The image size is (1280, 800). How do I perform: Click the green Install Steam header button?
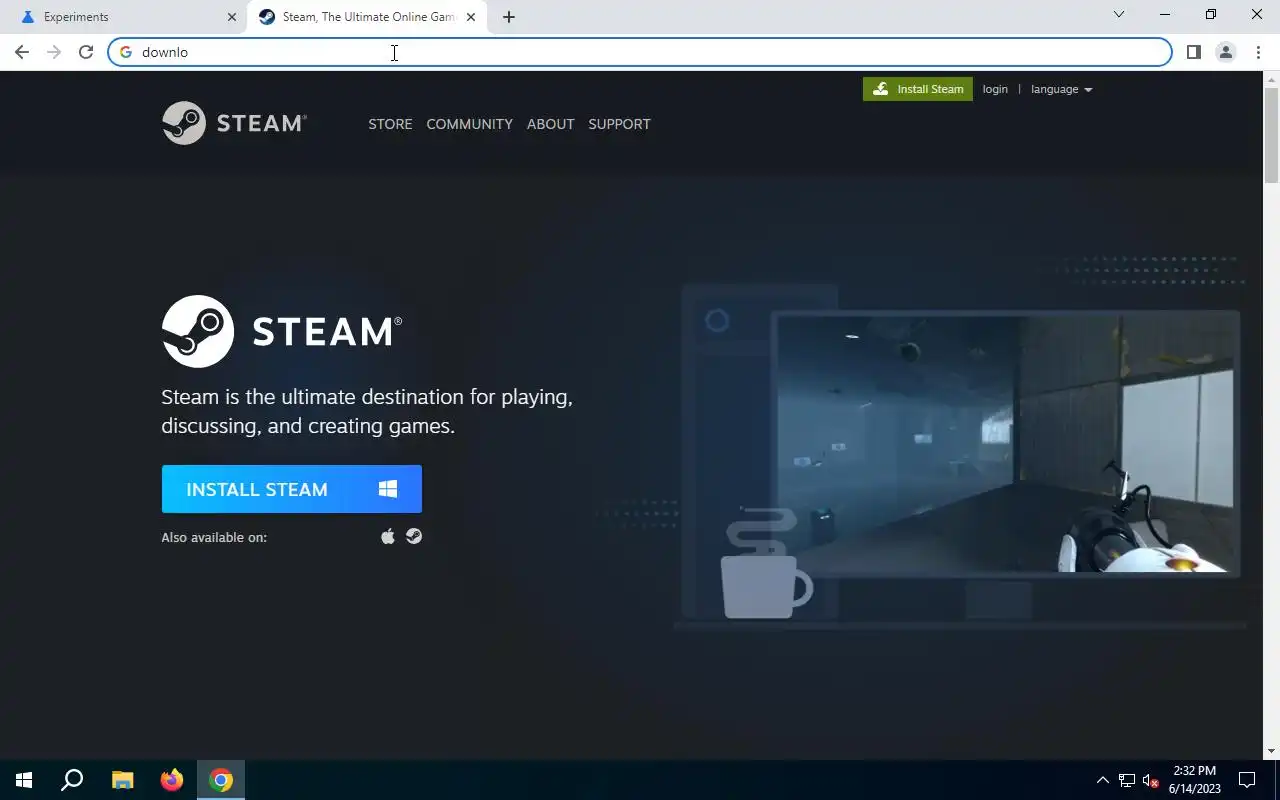click(918, 89)
